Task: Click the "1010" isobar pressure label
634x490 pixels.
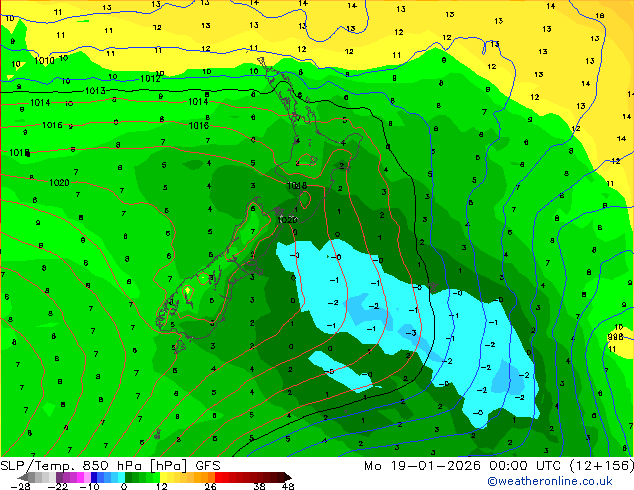Action: click(x=44, y=61)
